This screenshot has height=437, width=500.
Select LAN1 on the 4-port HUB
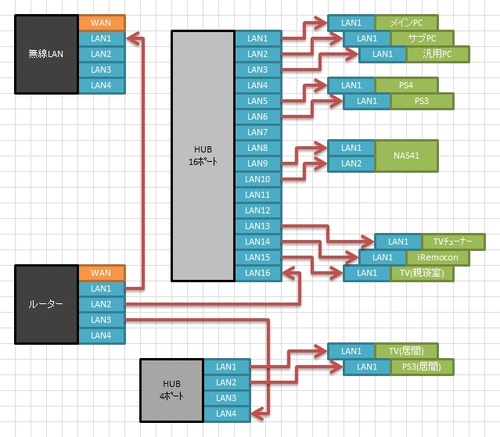[x=227, y=367]
